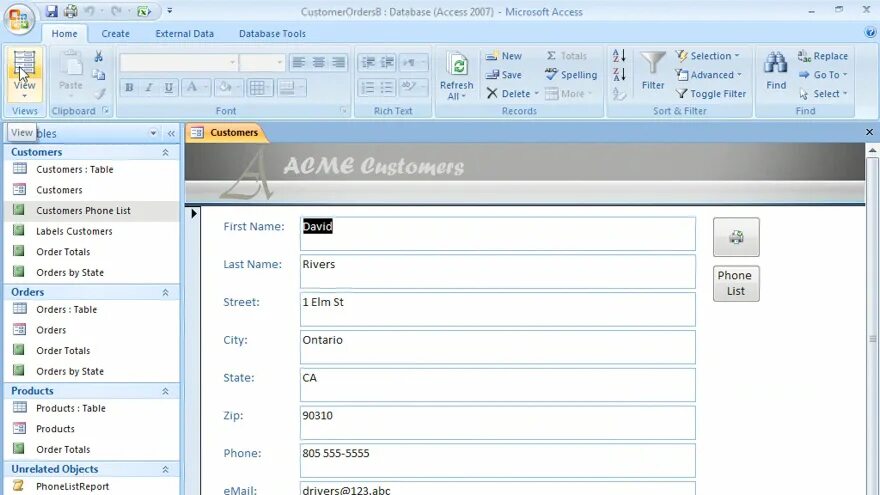Click the fill color bucket icon
Viewport: 880px width, 495px height.
point(226,88)
